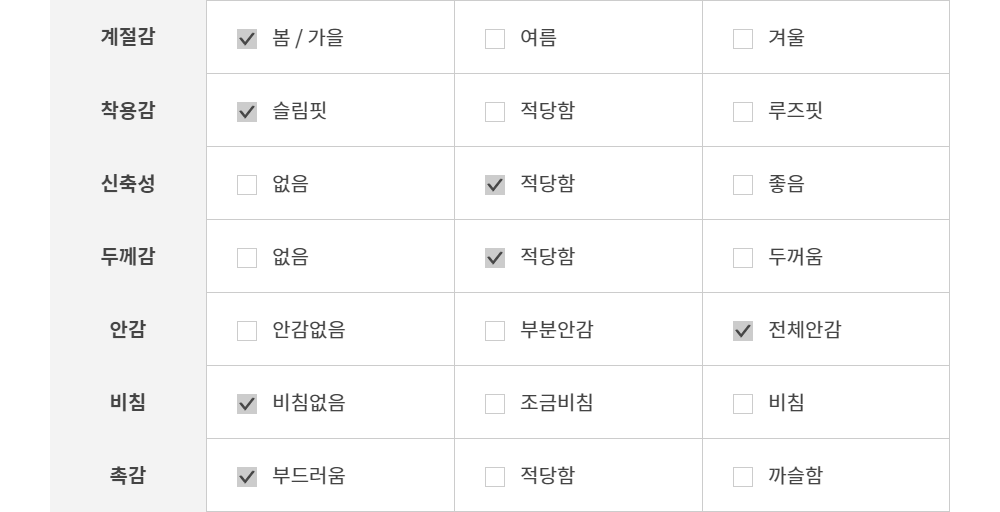This screenshot has height=512, width=1000.
Task: Enable the 조금비침 checkbox
Action: [495, 404]
